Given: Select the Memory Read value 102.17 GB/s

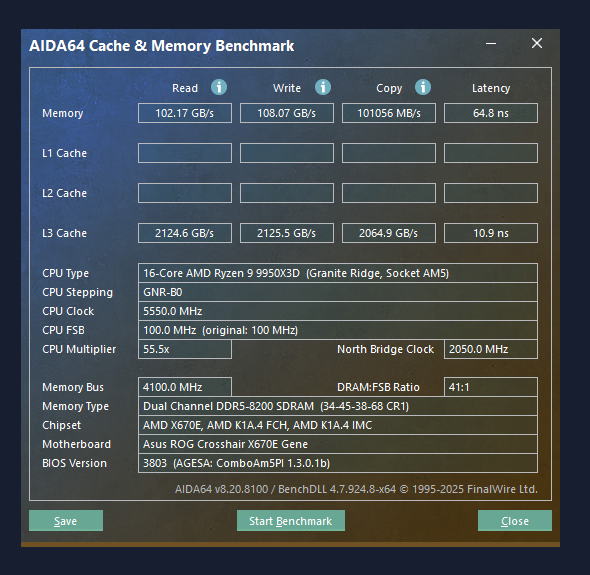Looking at the screenshot, I should tap(185, 113).
